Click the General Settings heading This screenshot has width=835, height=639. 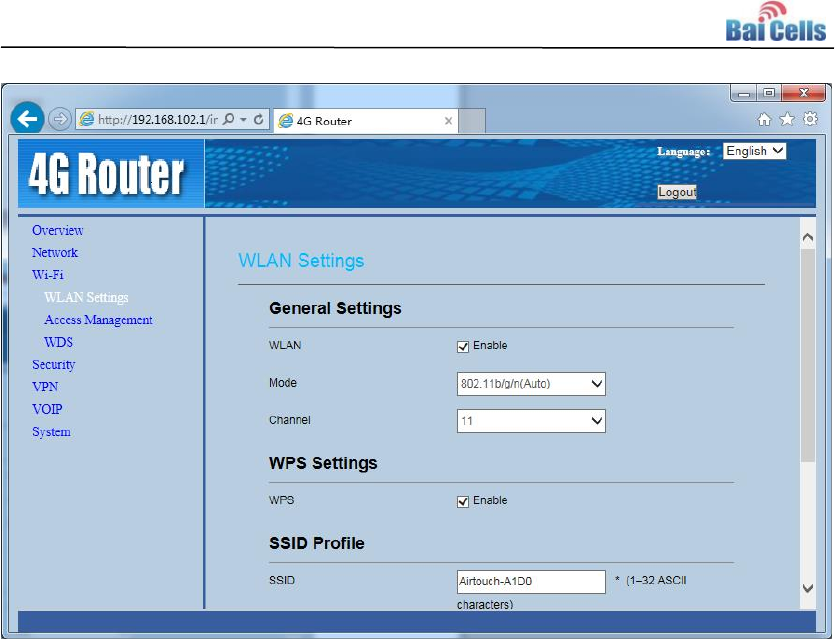335,308
